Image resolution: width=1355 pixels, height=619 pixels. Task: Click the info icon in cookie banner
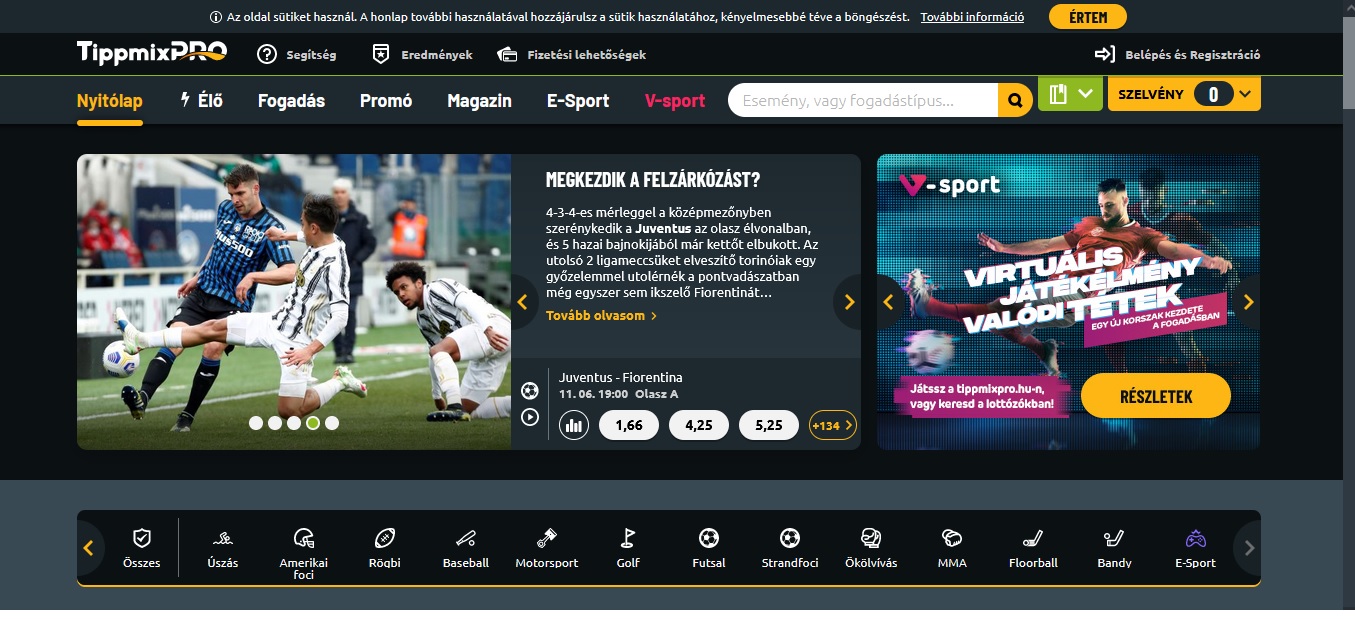point(216,17)
